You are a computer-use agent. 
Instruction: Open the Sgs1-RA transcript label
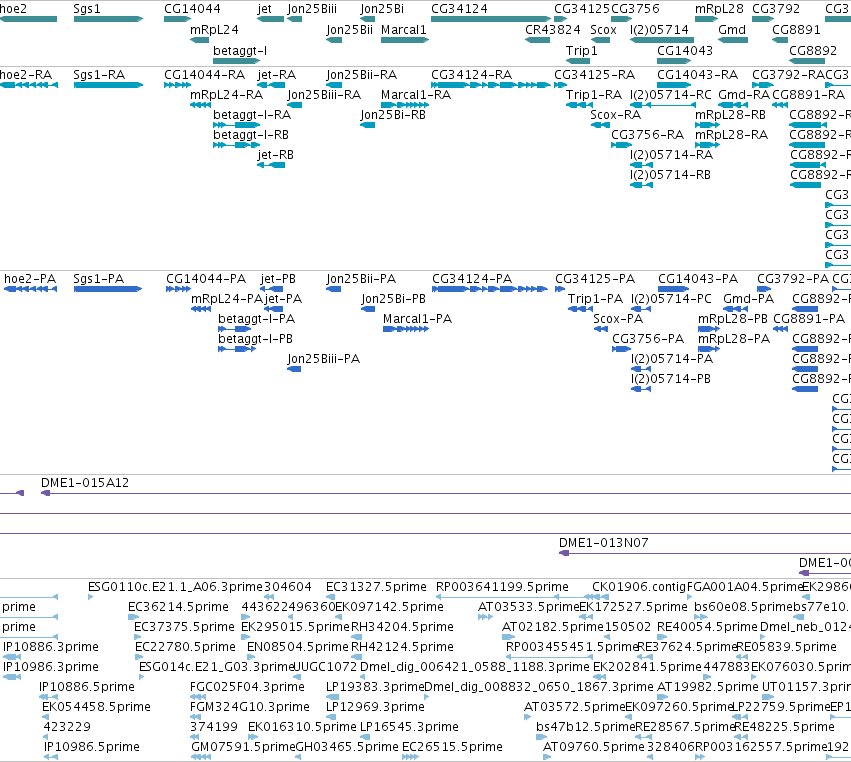[x=99, y=75]
